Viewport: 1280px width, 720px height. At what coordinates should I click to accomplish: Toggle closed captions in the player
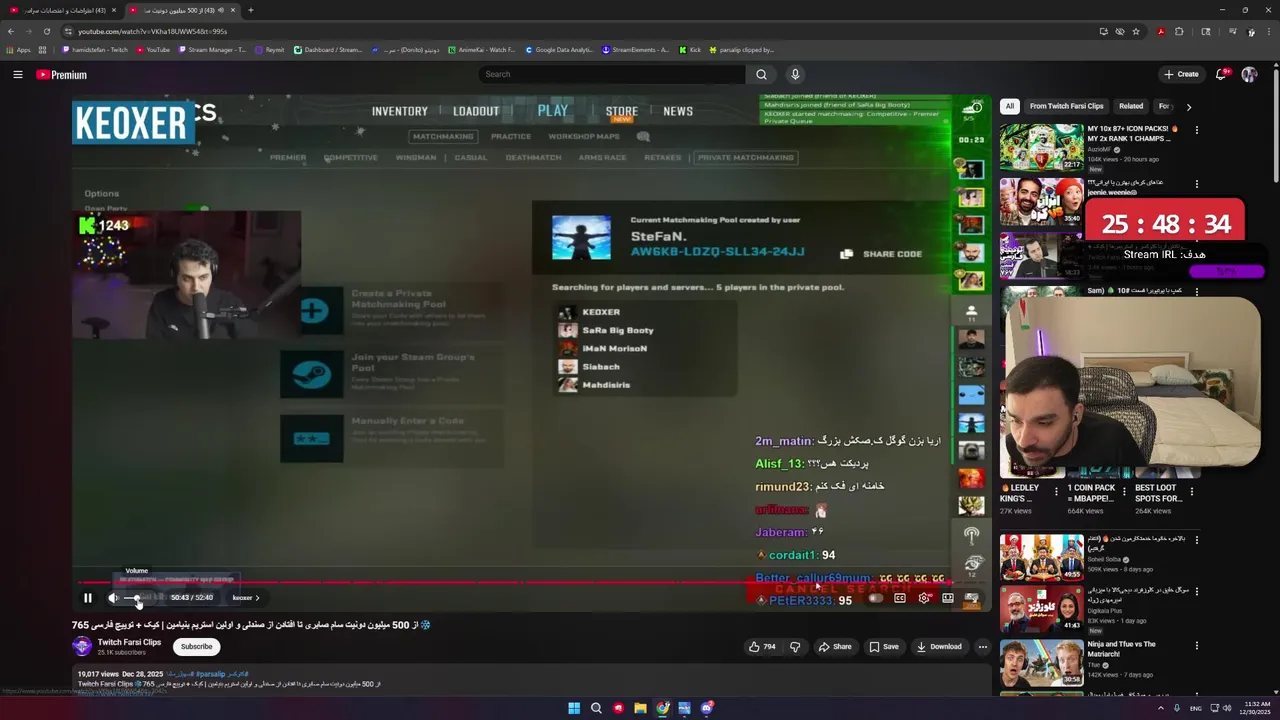(x=900, y=598)
